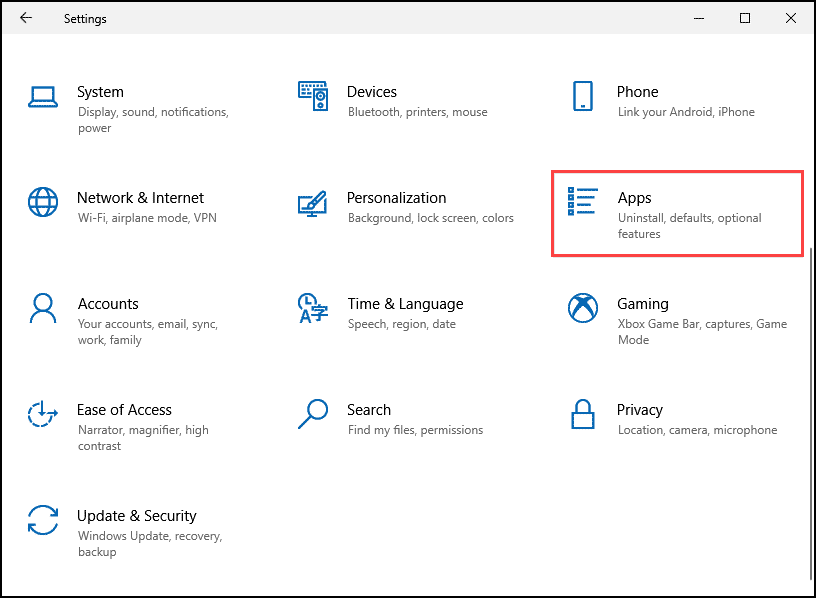Go back using the back arrow

(x=26, y=18)
